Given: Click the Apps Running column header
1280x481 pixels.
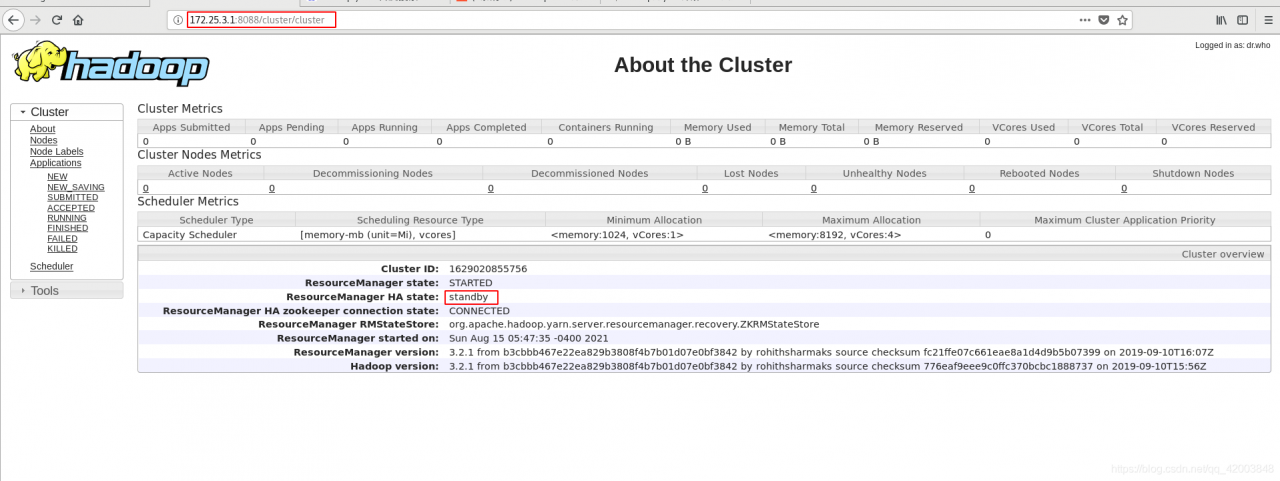Looking at the screenshot, I should click(x=384, y=127).
